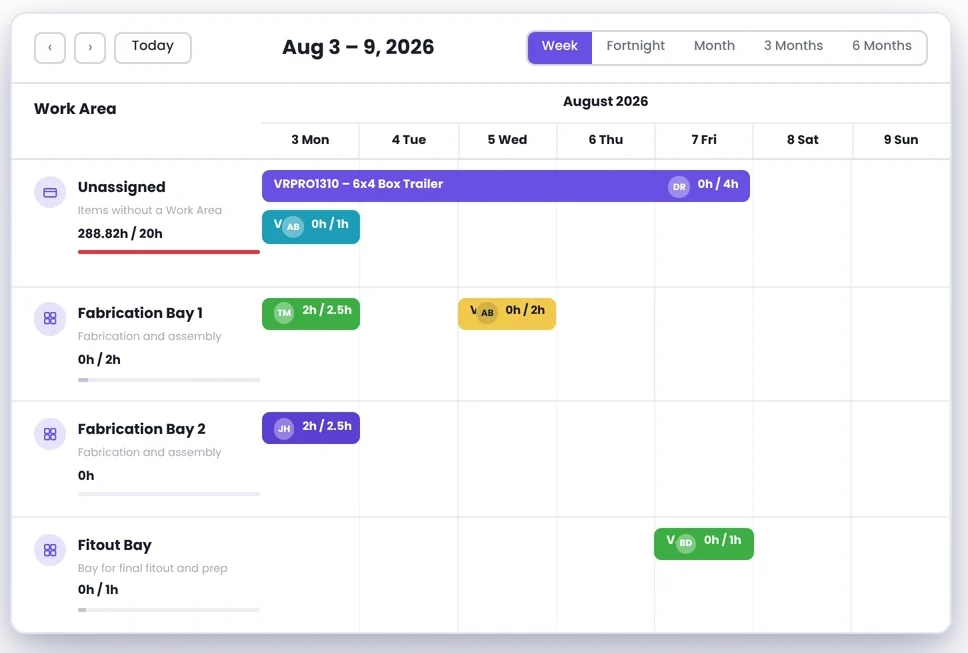Click the red Unassigned capacity progress bar
Viewport: 968px width, 653px height.
(169, 252)
